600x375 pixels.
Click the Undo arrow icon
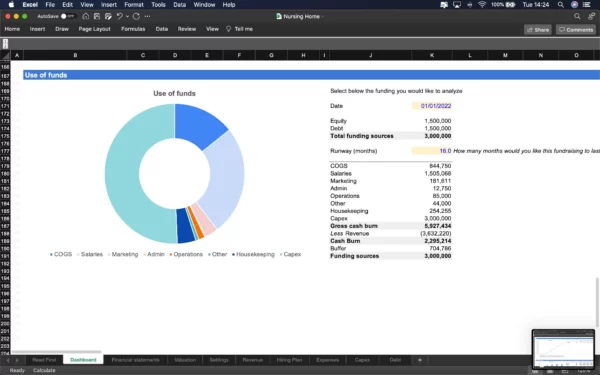[119, 16]
